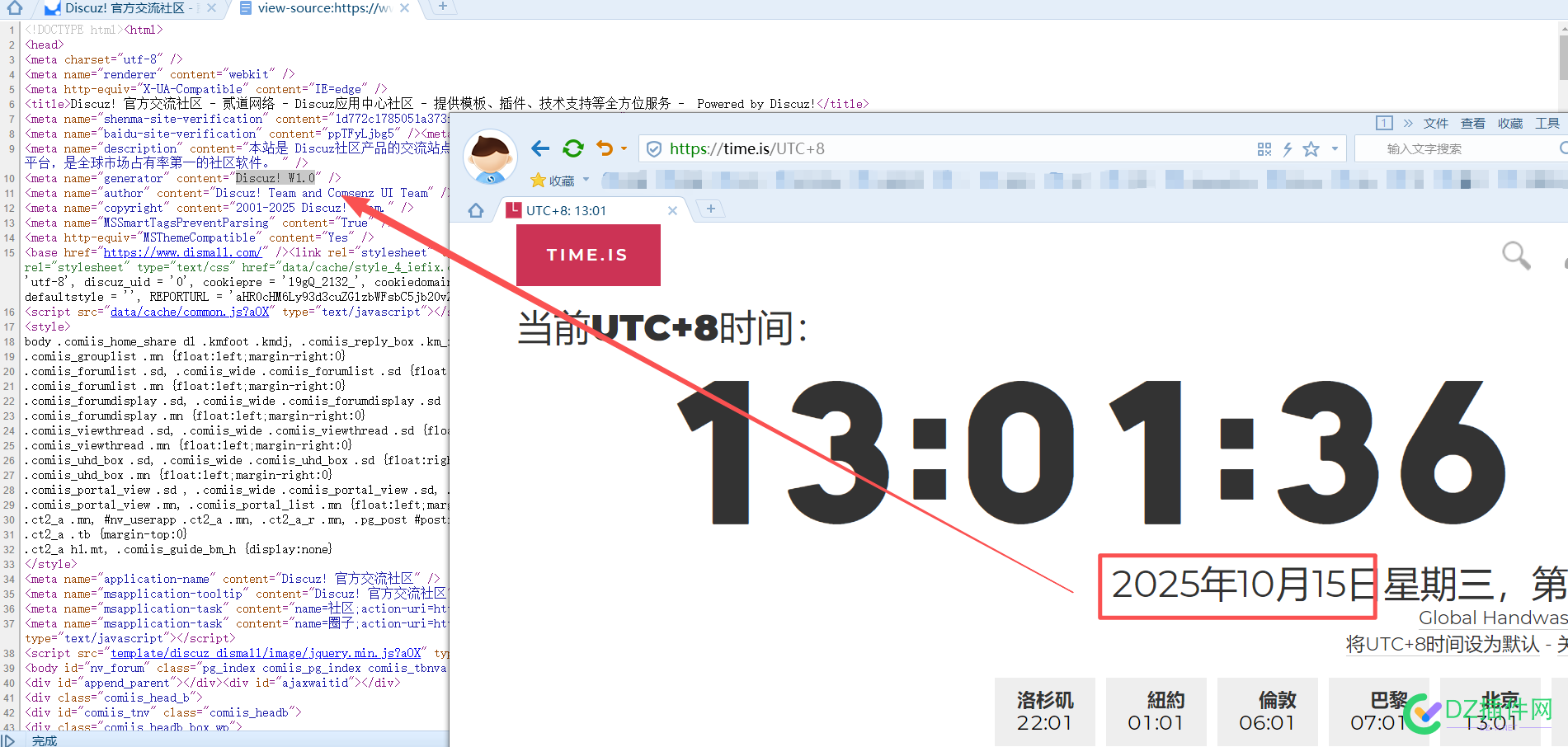Click the home icon beside UTC+8 tab

tap(476, 211)
